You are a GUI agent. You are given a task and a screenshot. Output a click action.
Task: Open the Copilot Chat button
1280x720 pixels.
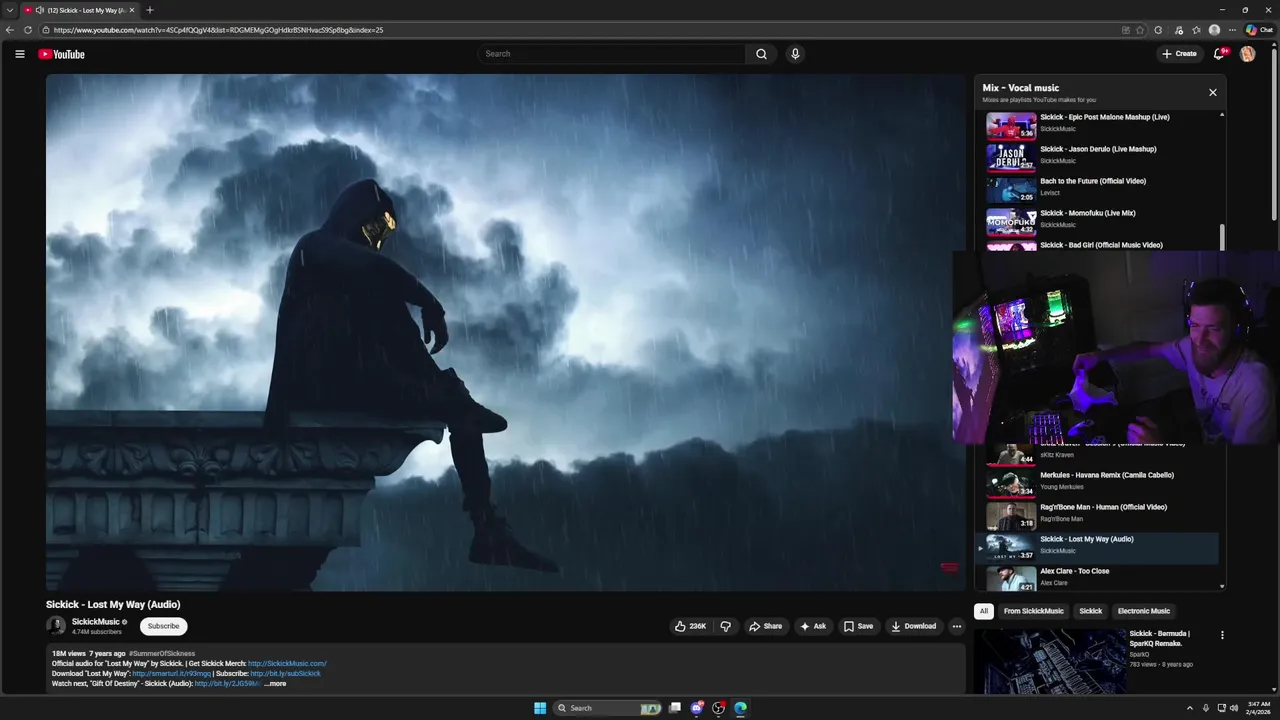pyautogui.click(x=1259, y=30)
